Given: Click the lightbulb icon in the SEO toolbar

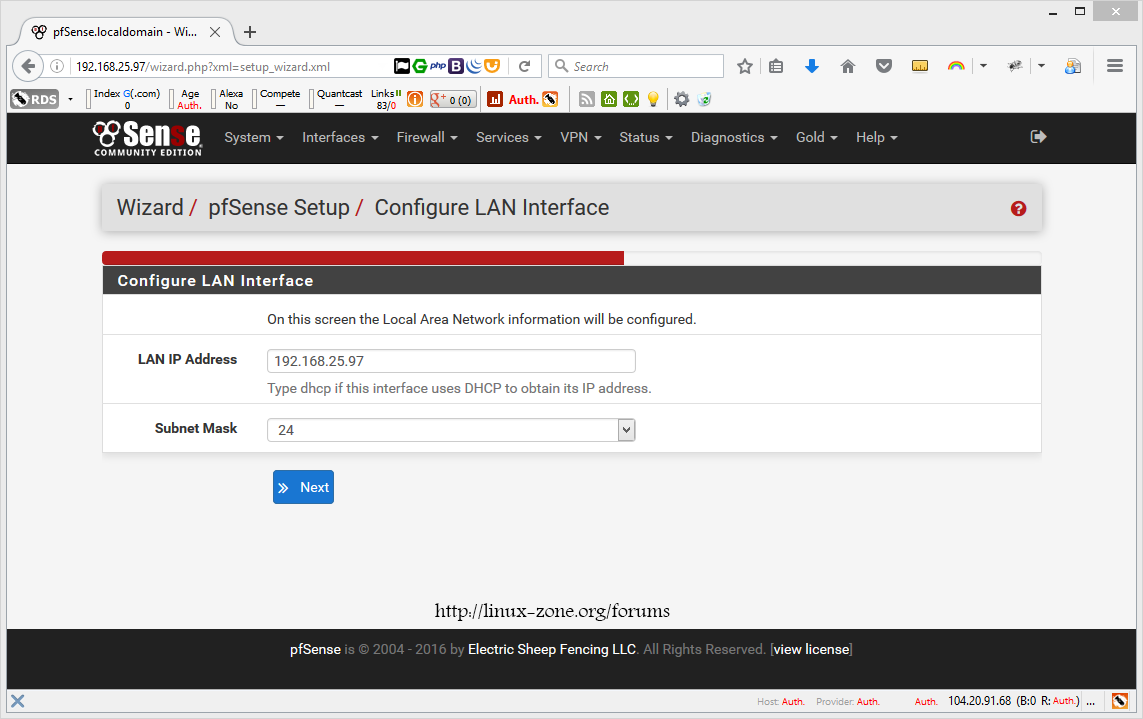Looking at the screenshot, I should 653,99.
